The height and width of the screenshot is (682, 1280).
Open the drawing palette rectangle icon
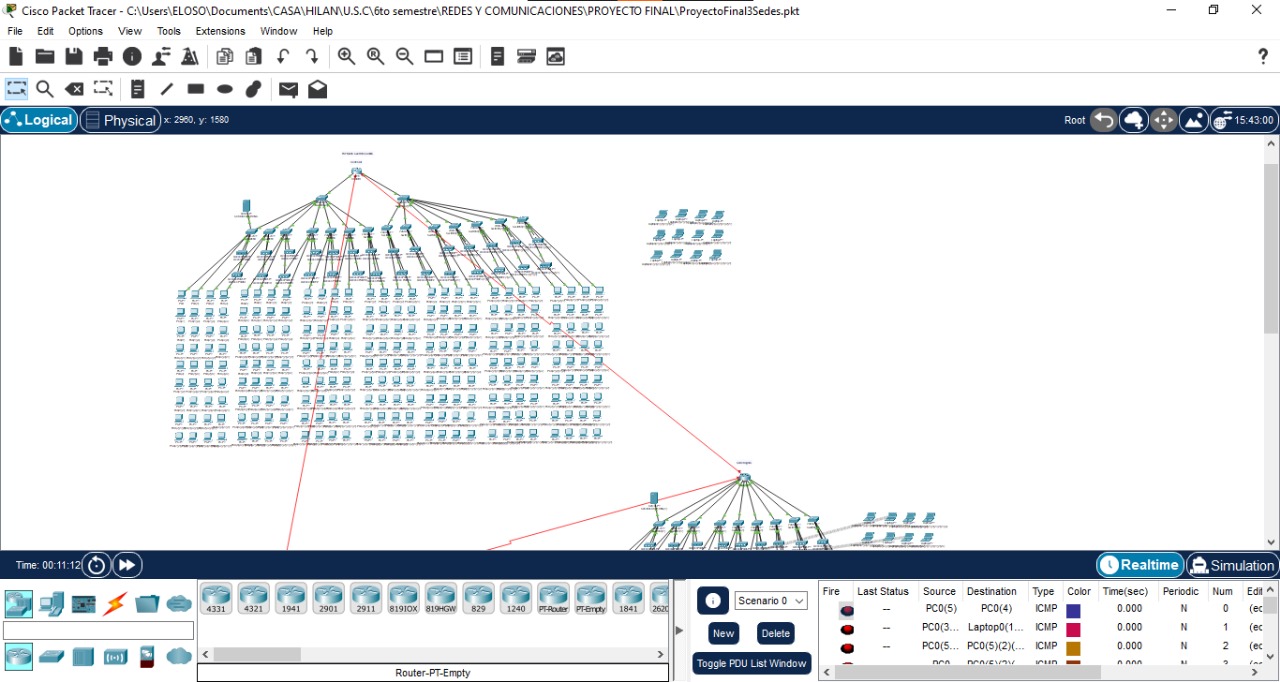[433, 57]
